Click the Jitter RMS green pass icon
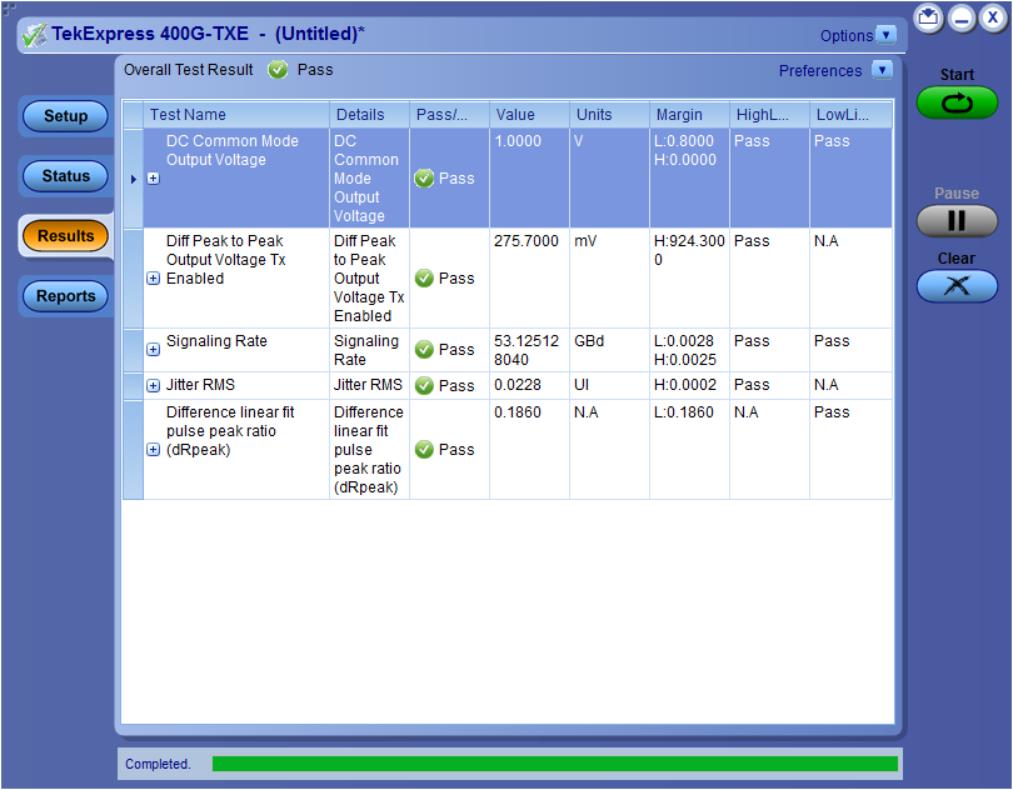 [x=424, y=386]
